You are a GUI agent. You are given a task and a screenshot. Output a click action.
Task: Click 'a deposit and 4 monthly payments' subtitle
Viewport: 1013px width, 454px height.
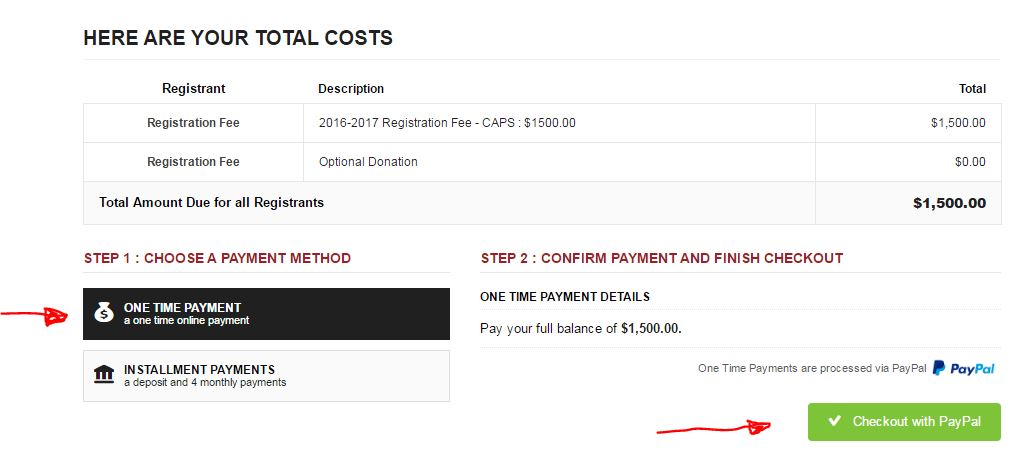pyautogui.click(x=205, y=382)
